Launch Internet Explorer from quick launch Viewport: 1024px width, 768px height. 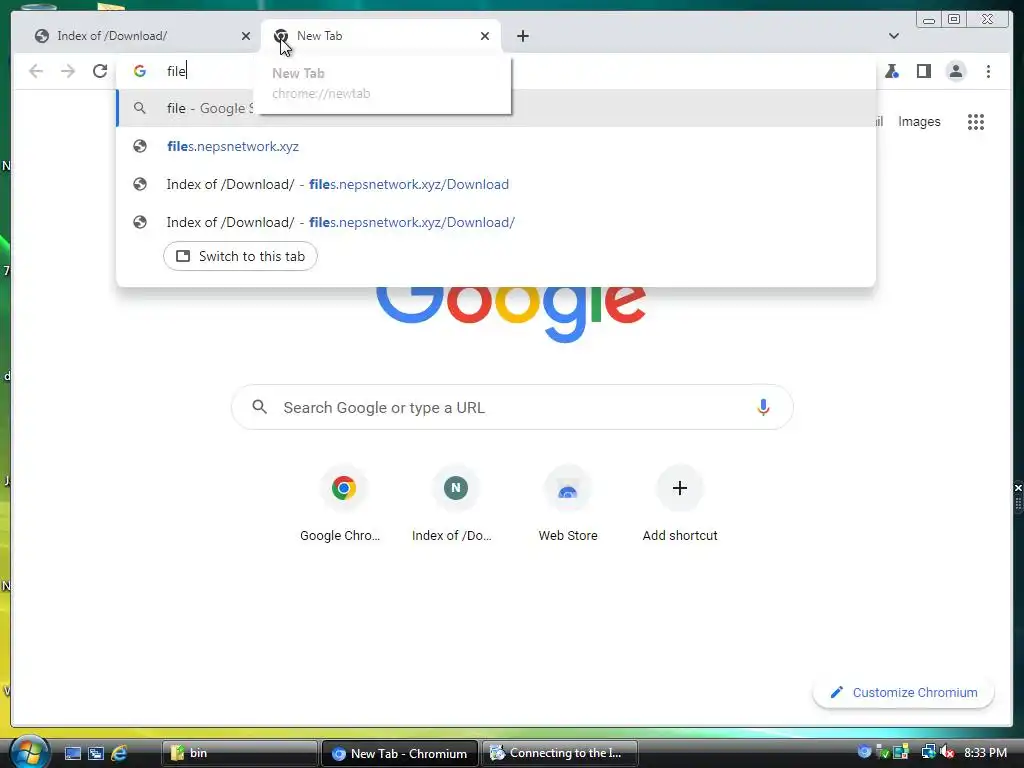pyautogui.click(x=119, y=753)
